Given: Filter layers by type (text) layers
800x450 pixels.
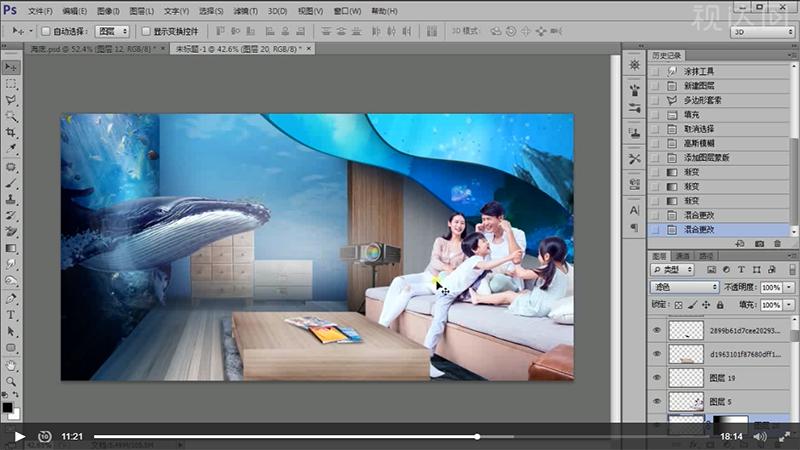Looking at the screenshot, I should coord(741,269).
